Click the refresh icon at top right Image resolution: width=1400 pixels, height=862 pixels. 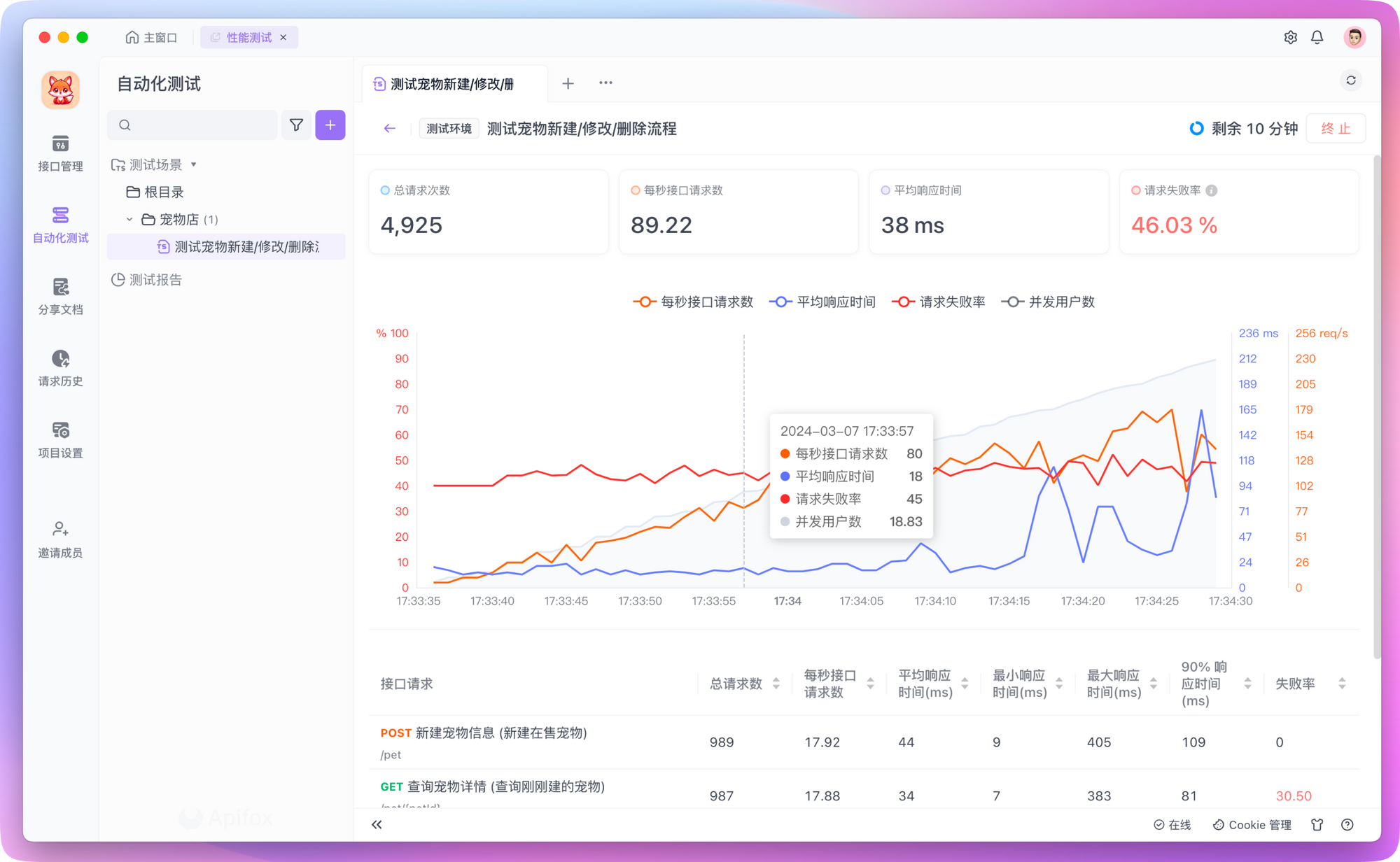[1351, 80]
